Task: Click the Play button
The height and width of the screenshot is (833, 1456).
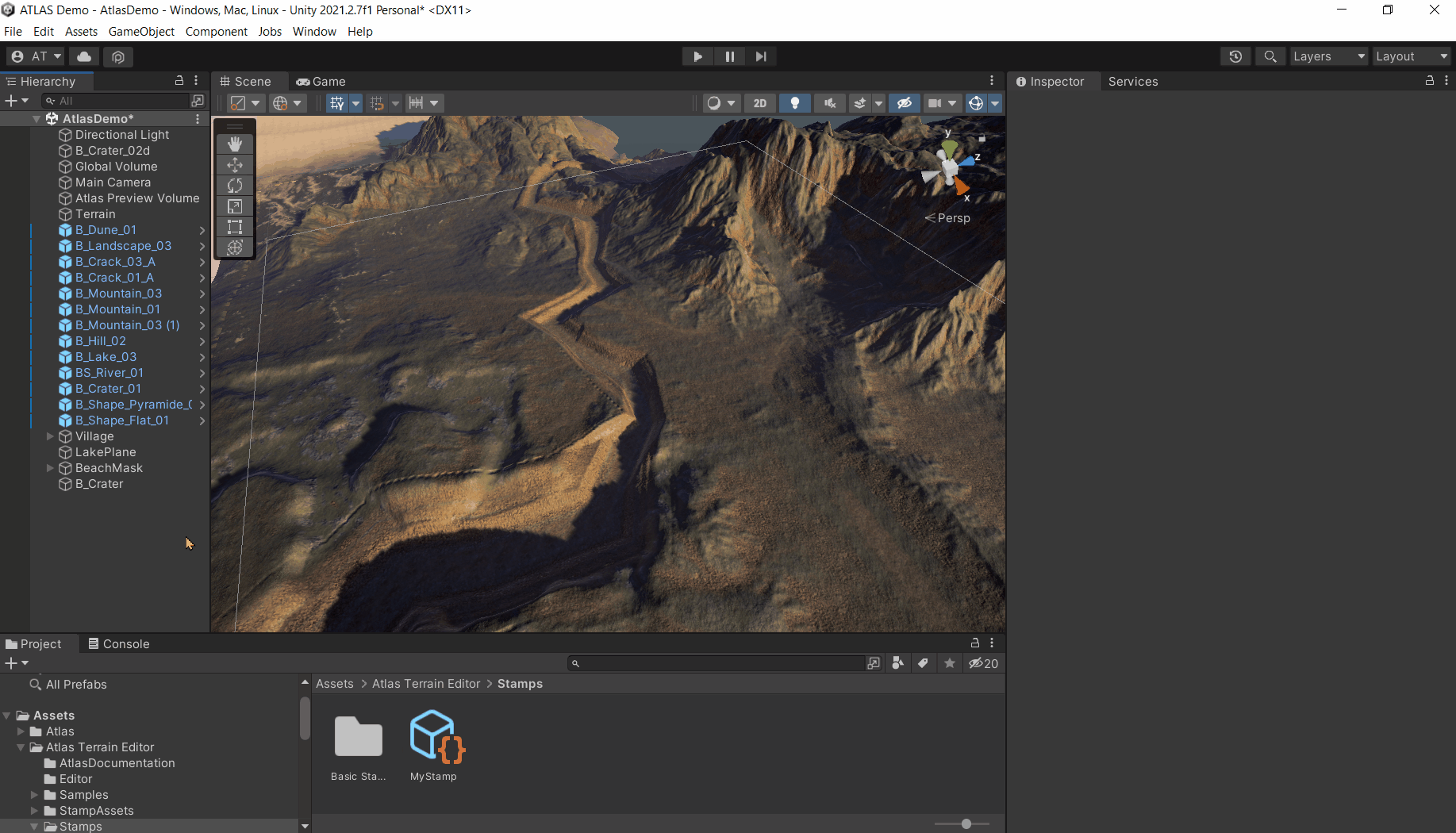Action: tap(697, 56)
